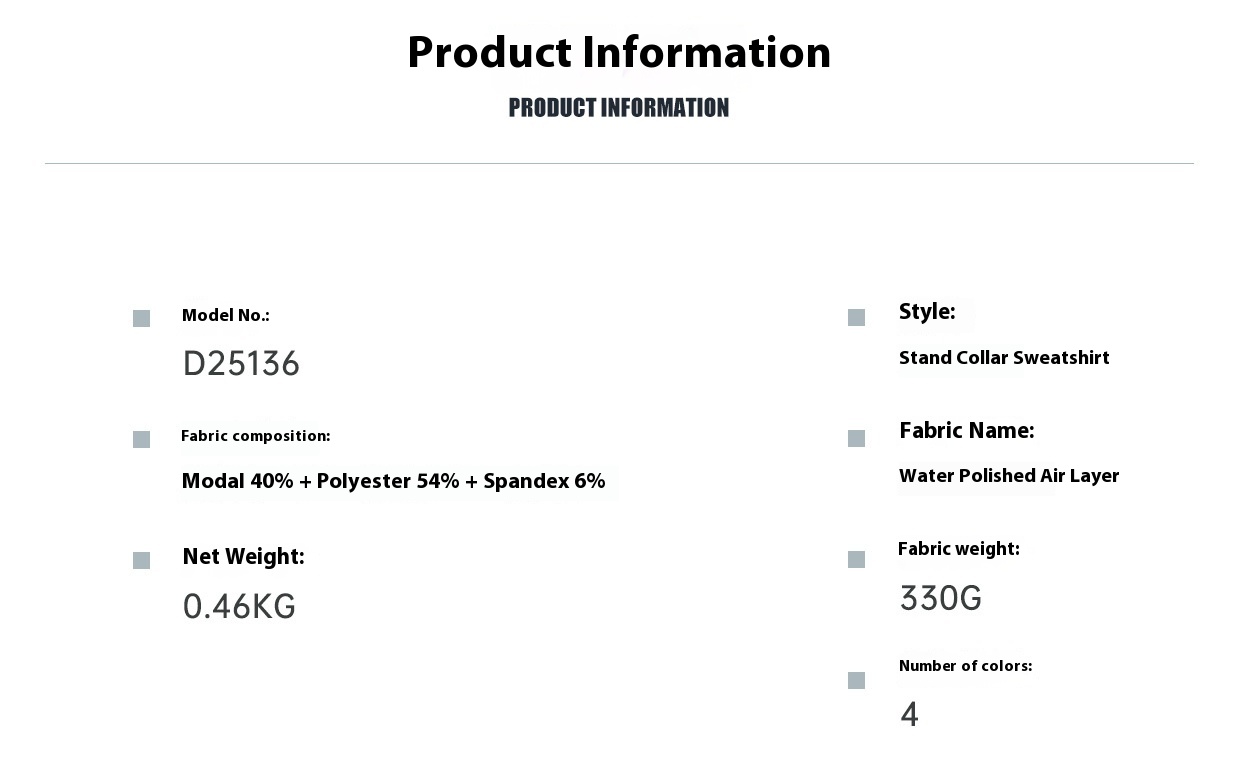1260x770 pixels.
Task: Click the Fabric composition label
Action: 255,436
